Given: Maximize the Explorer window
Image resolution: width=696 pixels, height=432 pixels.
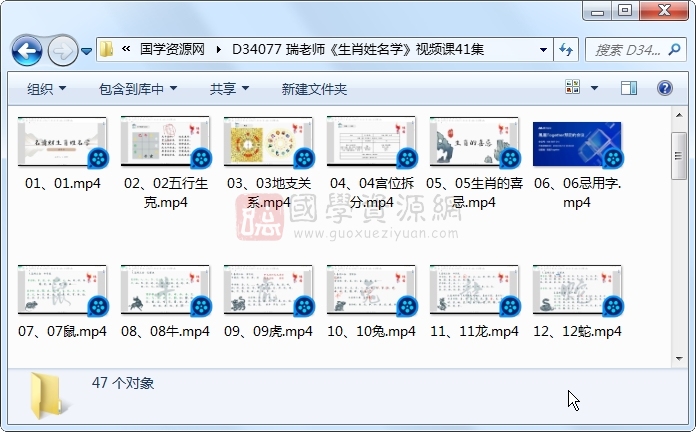Looking at the screenshot, I should 625,11.
